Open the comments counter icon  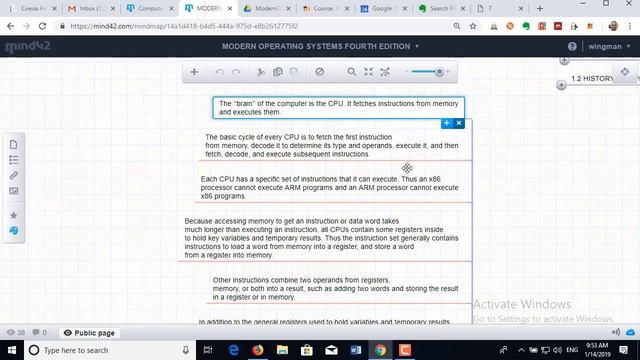click(x=40, y=333)
